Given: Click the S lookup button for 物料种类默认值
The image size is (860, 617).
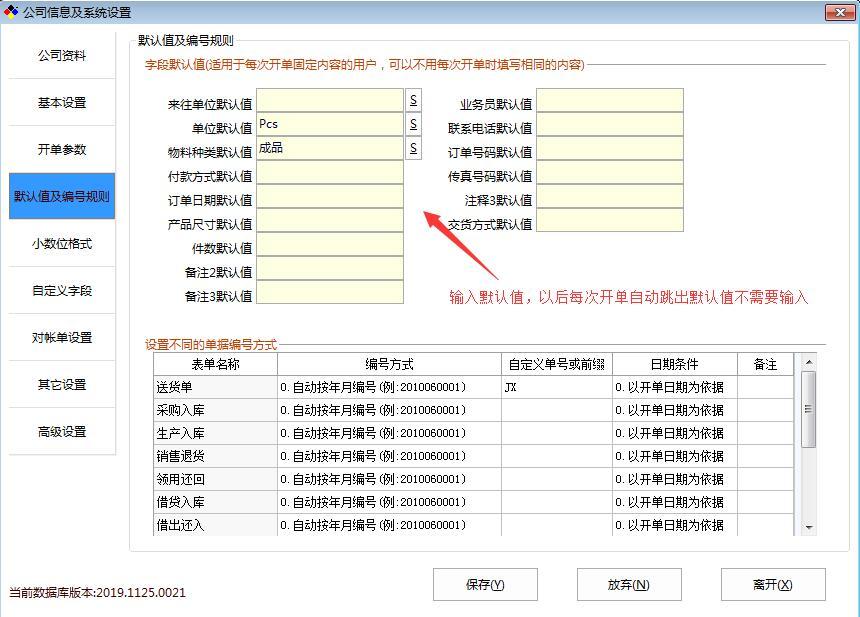Looking at the screenshot, I should (414, 148).
